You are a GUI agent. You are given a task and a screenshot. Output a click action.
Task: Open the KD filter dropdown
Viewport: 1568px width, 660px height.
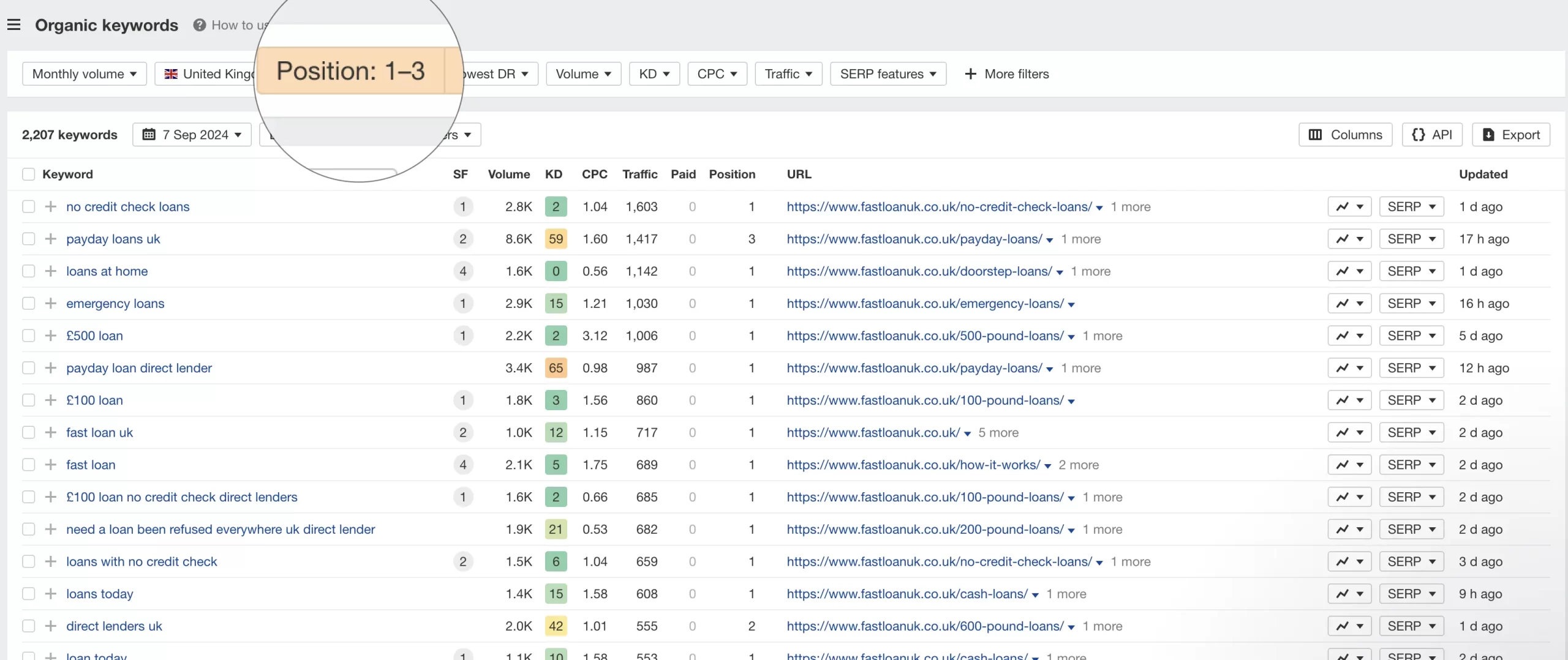click(654, 74)
